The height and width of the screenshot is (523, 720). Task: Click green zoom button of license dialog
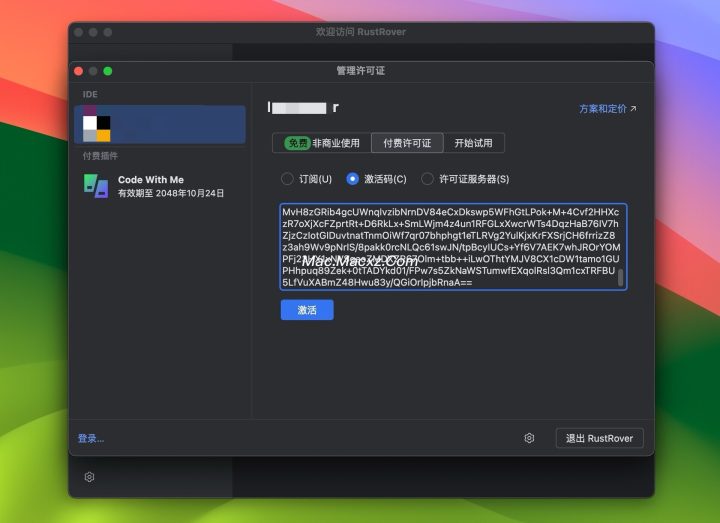coord(108,71)
